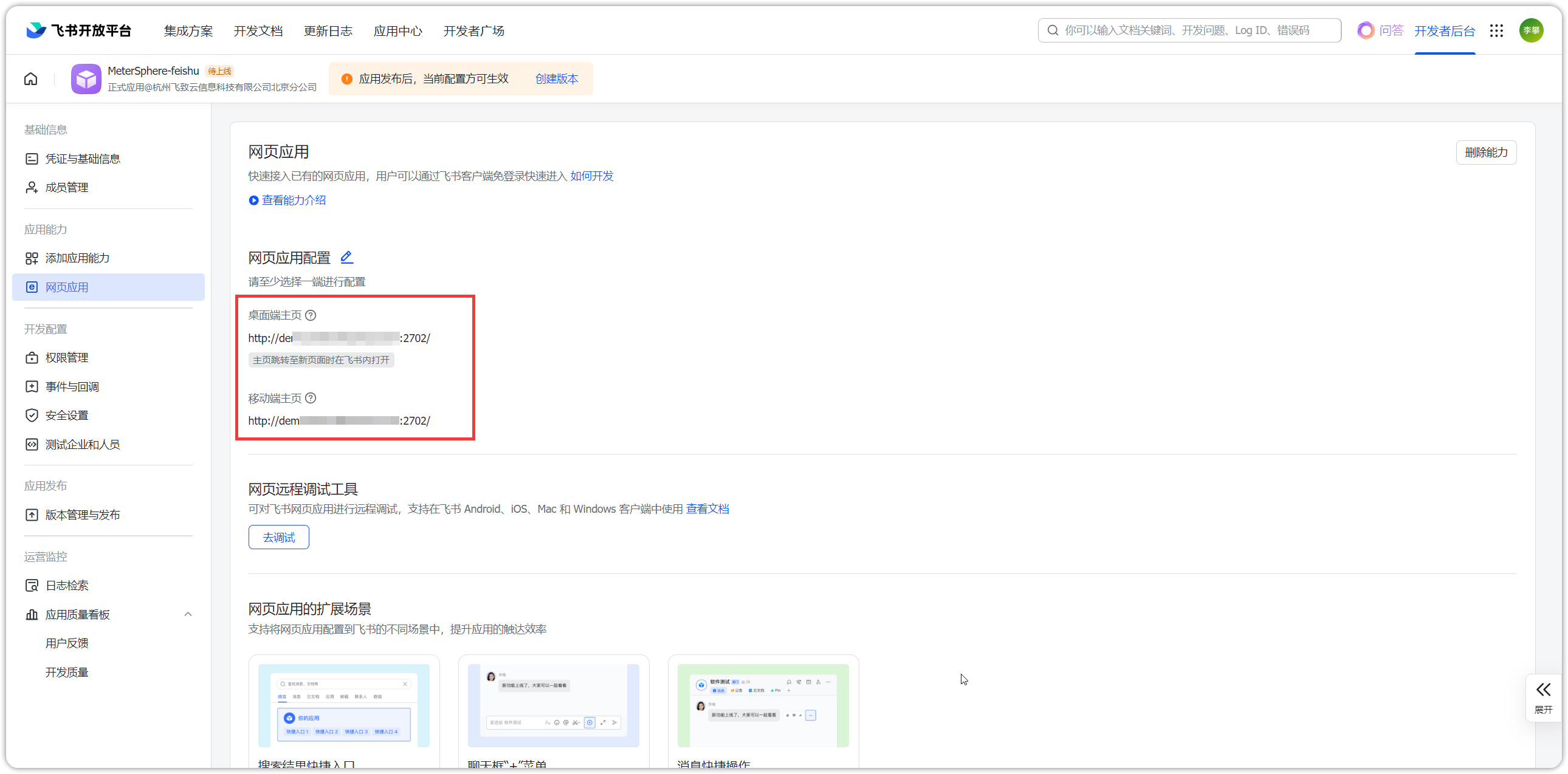The height and width of the screenshot is (774, 1568).
Task: Open 测试企业和人员 in sidebar
Action: (108, 445)
